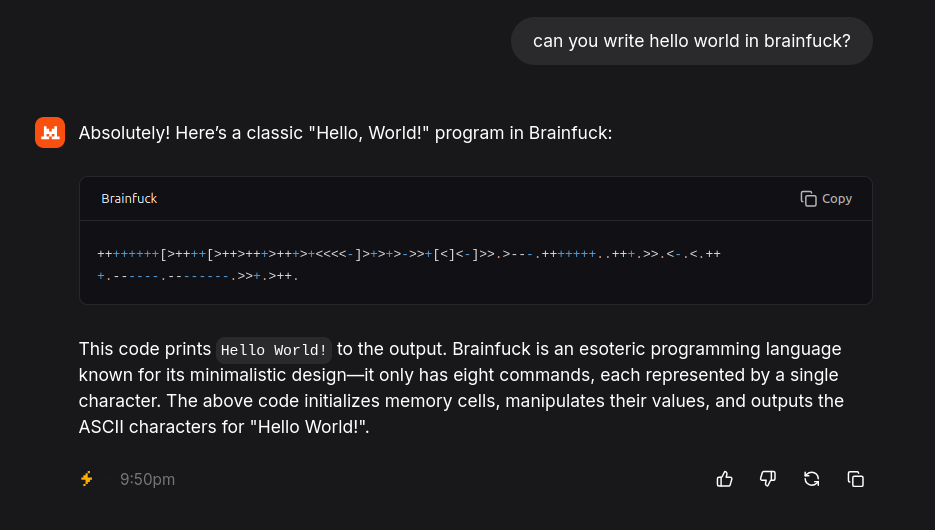Click the phrase This code prints
Screen dimensions: 935x530
tap(145, 349)
